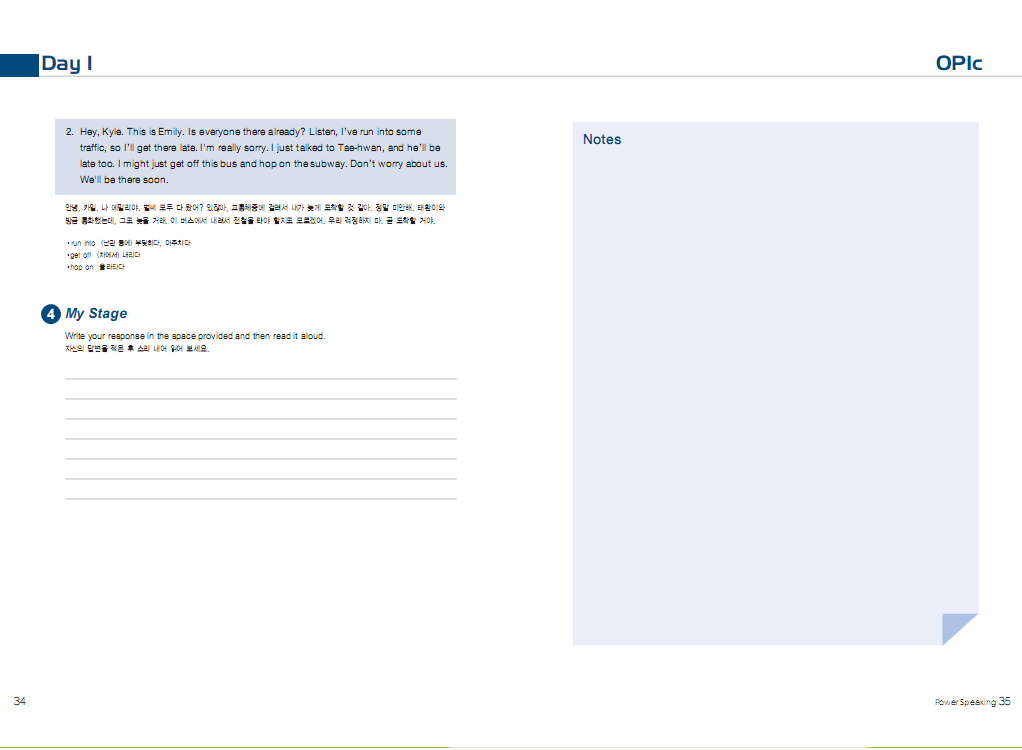Click the 'We'll be there soon' sentence
This screenshot has width=1022, height=750.
tap(124, 180)
